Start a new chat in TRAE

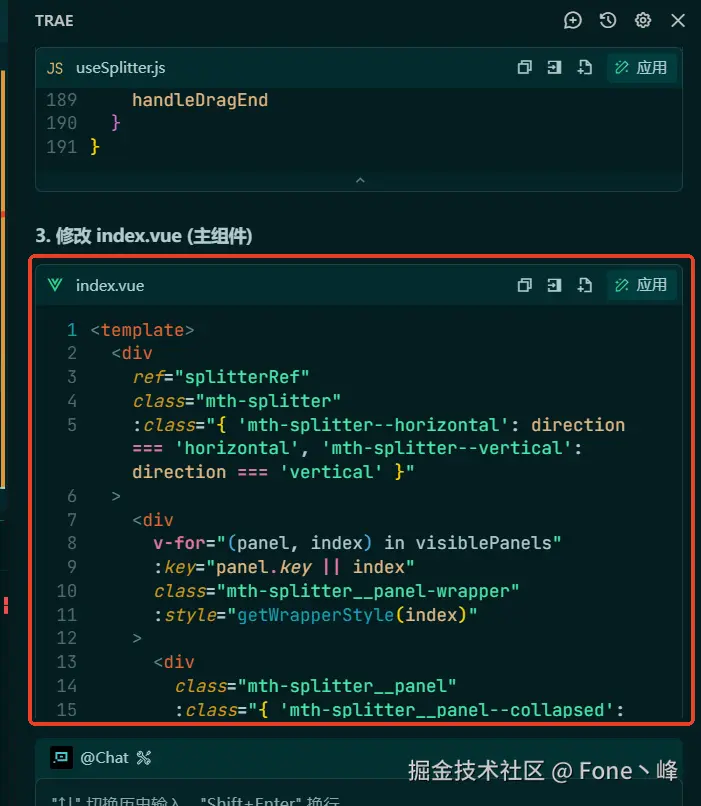pyautogui.click(x=573, y=20)
